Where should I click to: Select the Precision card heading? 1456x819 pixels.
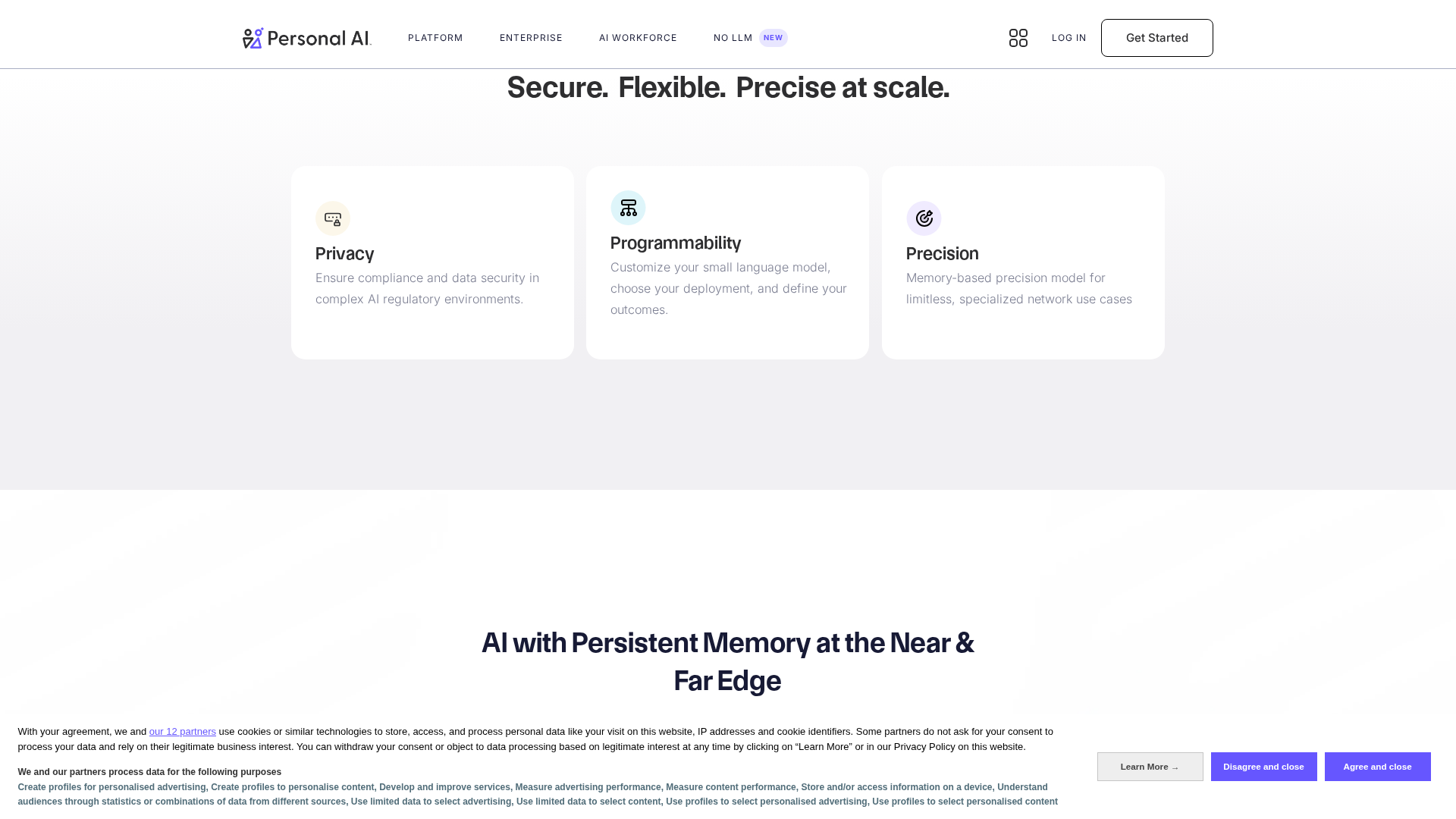pyautogui.click(x=942, y=253)
